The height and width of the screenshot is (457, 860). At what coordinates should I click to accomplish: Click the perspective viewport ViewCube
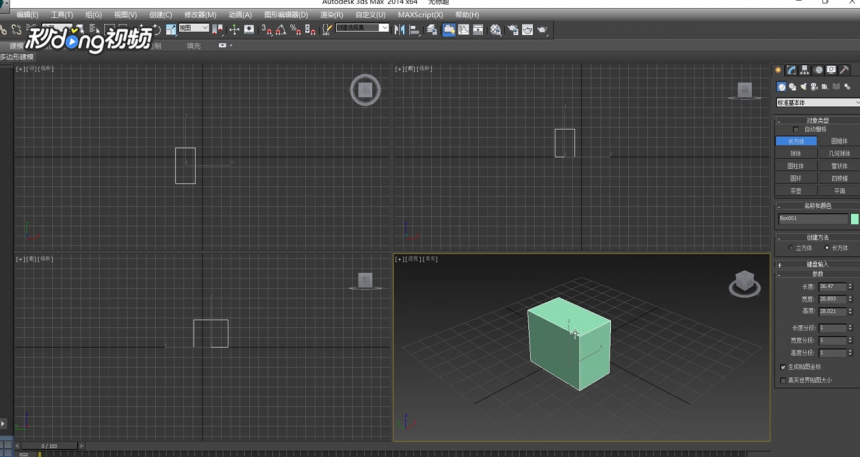(744, 285)
